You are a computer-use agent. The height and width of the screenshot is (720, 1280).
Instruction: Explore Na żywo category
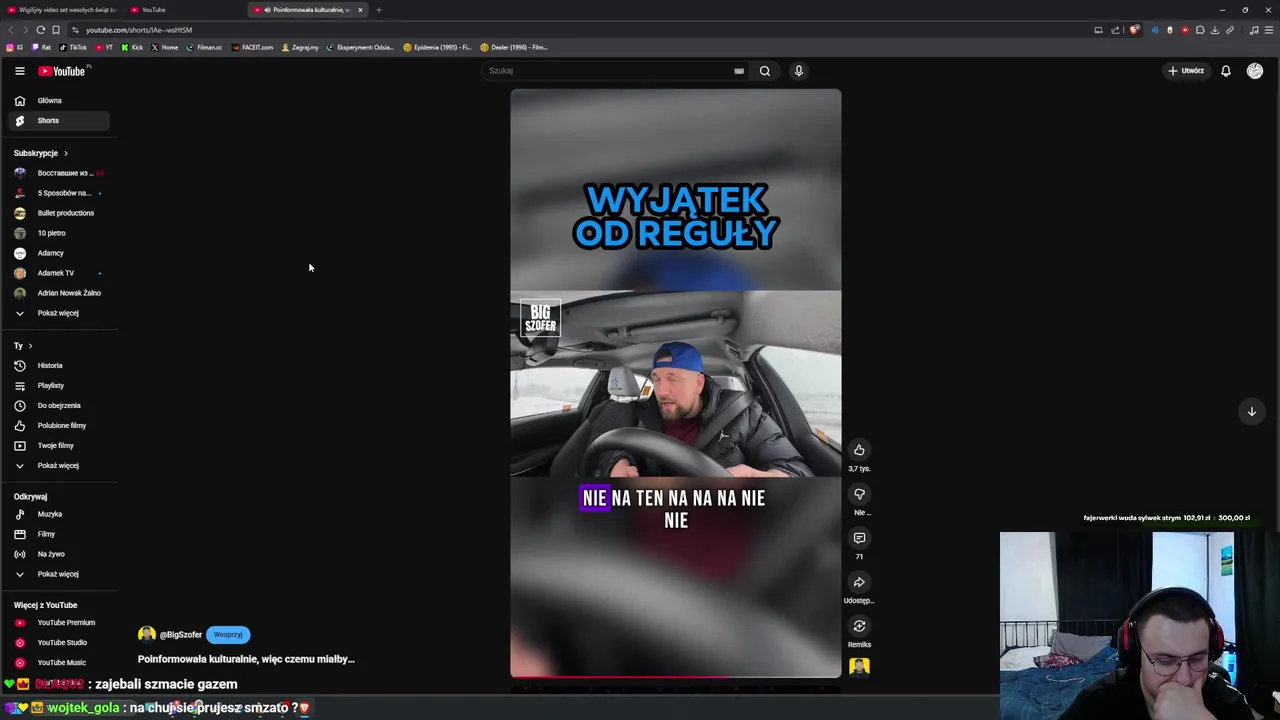(x=59, y=554)
